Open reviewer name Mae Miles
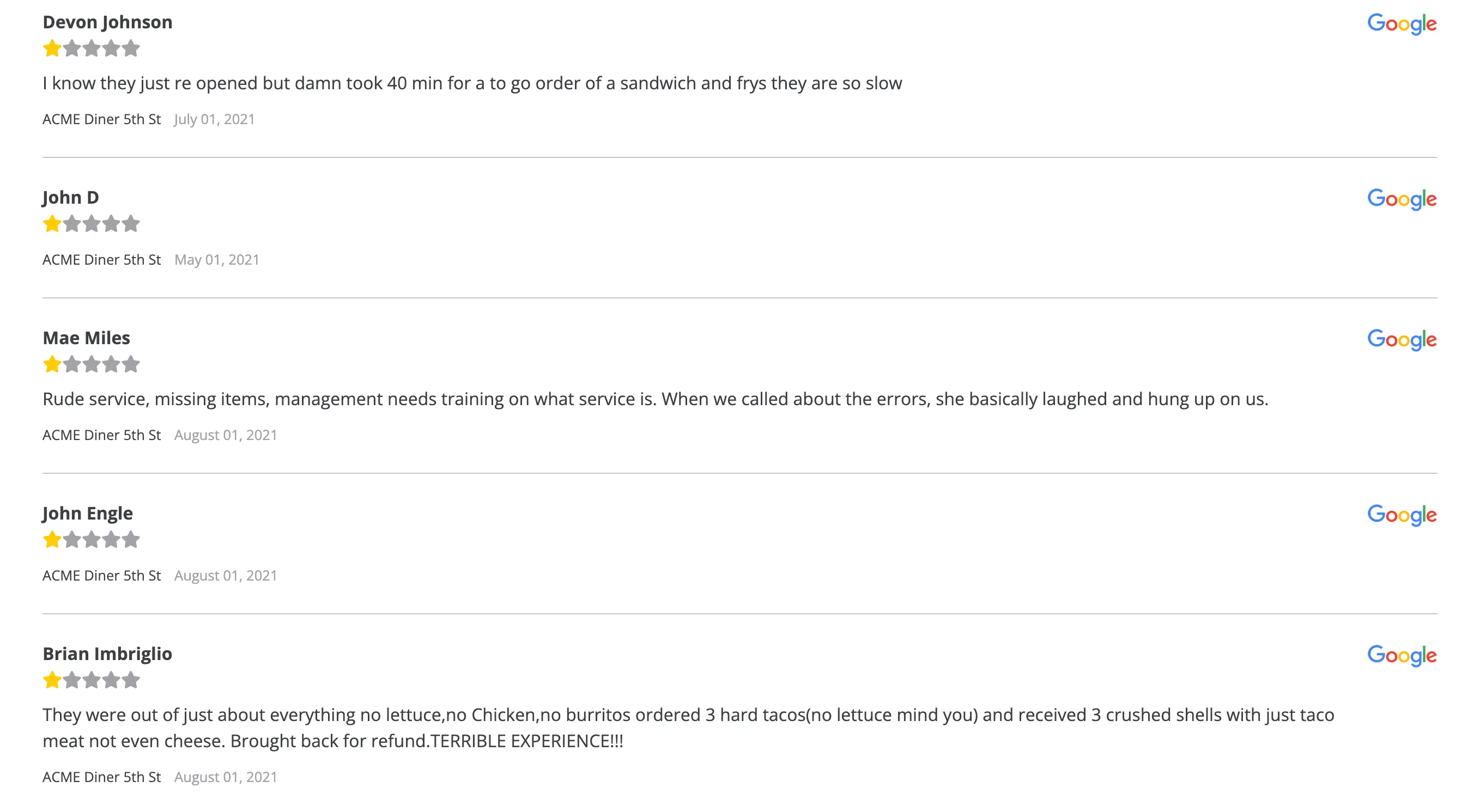 (x=86, y=338)
